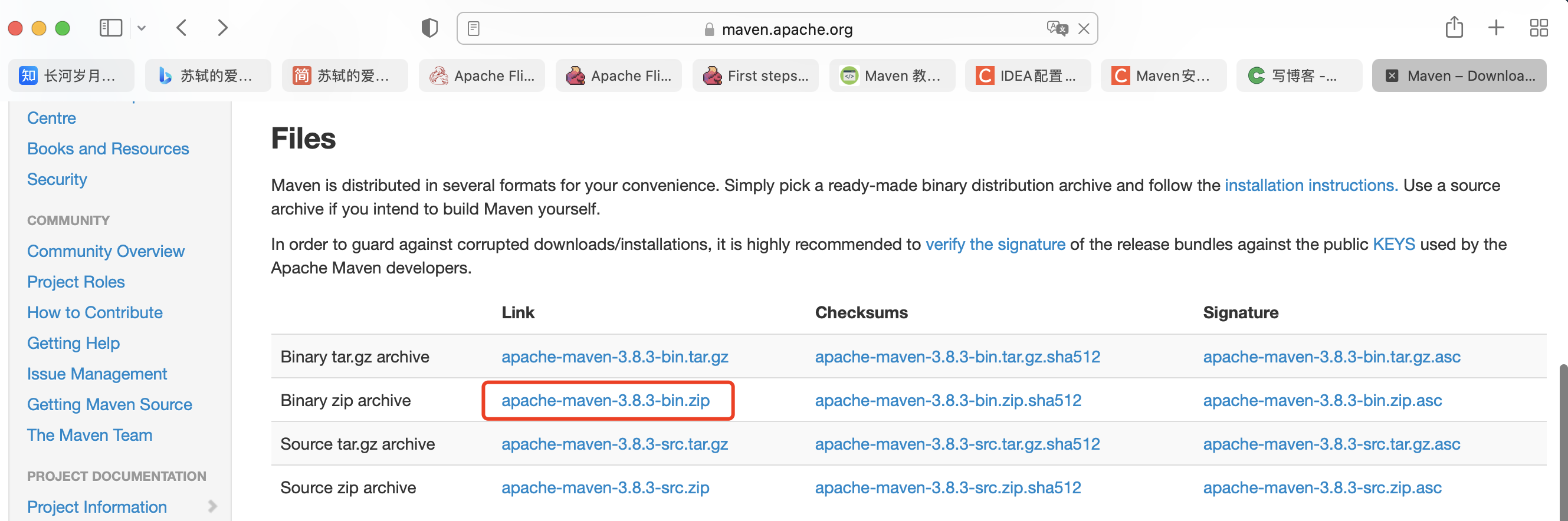Image resolution: width=1568 pixels, height=521 pixels.
Task: Click the 'Files' heading
Action: point(303,139)
